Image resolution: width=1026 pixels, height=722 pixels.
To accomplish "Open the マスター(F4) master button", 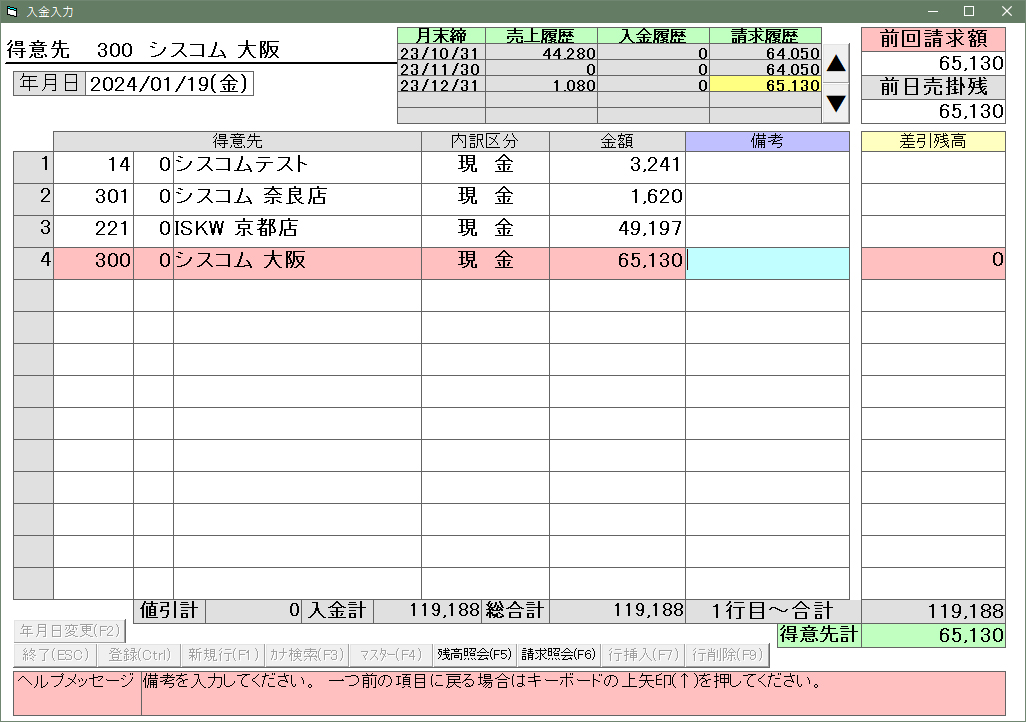I will (x=390, y=655).
